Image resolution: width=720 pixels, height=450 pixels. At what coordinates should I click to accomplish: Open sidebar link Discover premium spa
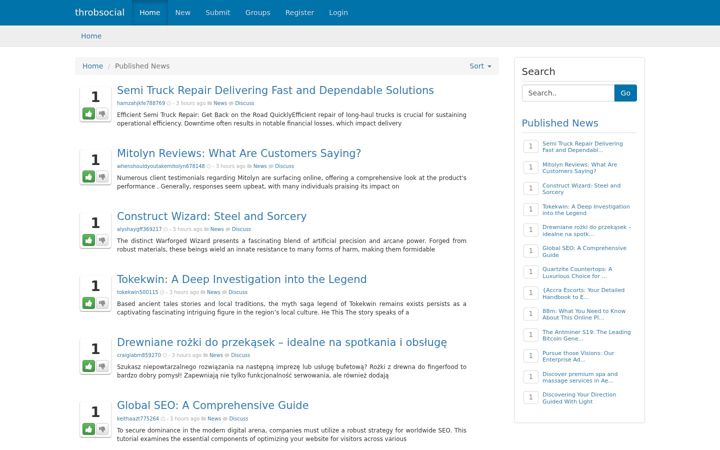[580, 377]
